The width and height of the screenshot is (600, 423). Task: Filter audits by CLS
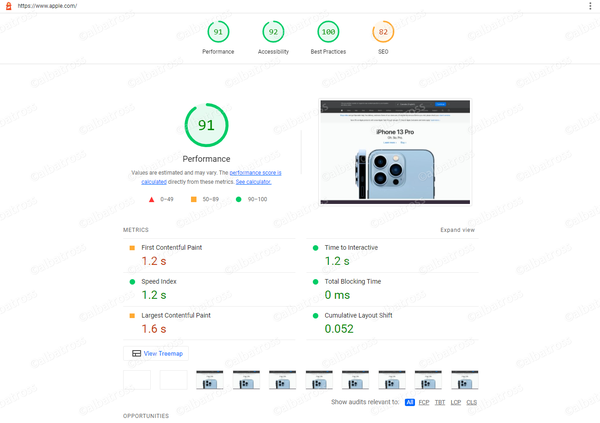471,402
